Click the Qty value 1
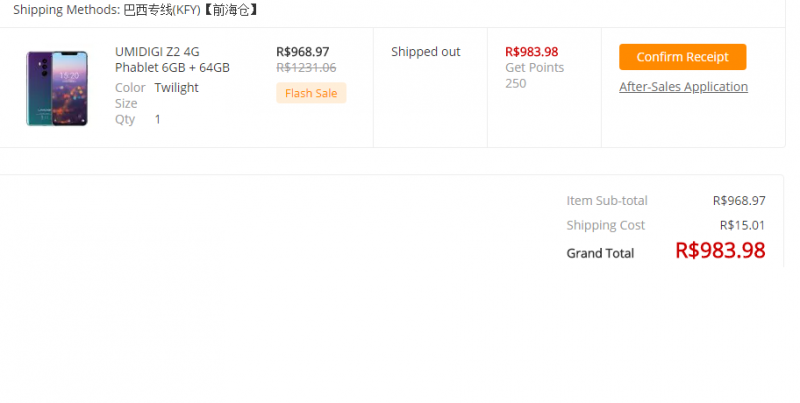The width and height of the screenshot is (800, 403). [x=157, y=119]
